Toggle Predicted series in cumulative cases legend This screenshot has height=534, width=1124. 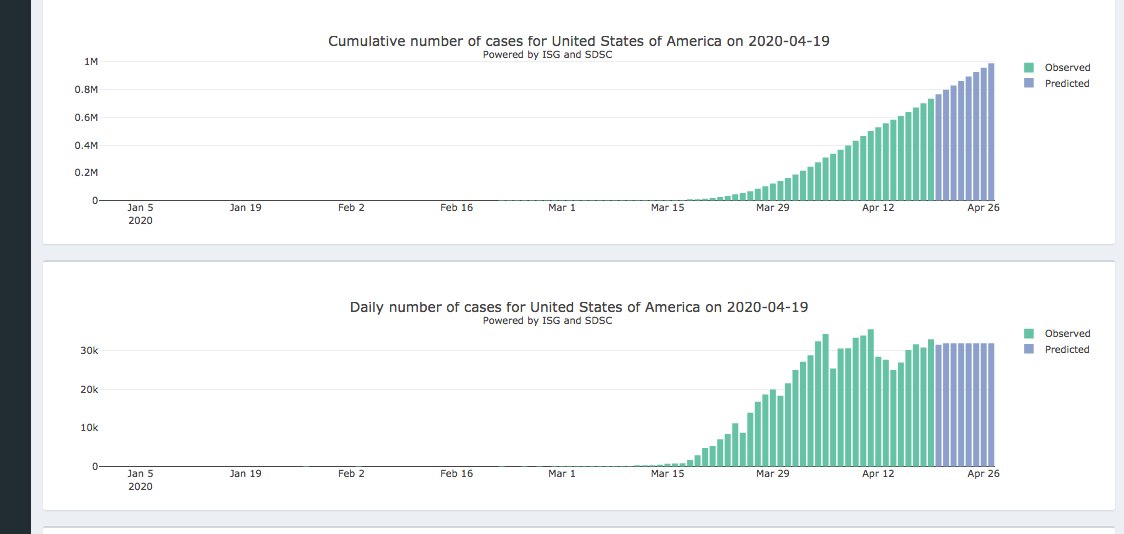point(1067,84)
